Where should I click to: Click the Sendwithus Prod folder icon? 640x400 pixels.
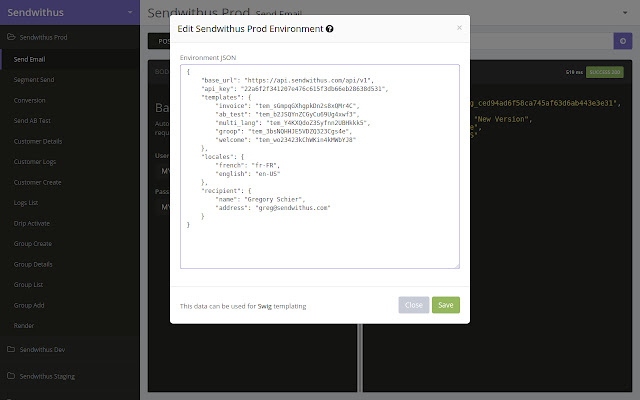(11, 38)
